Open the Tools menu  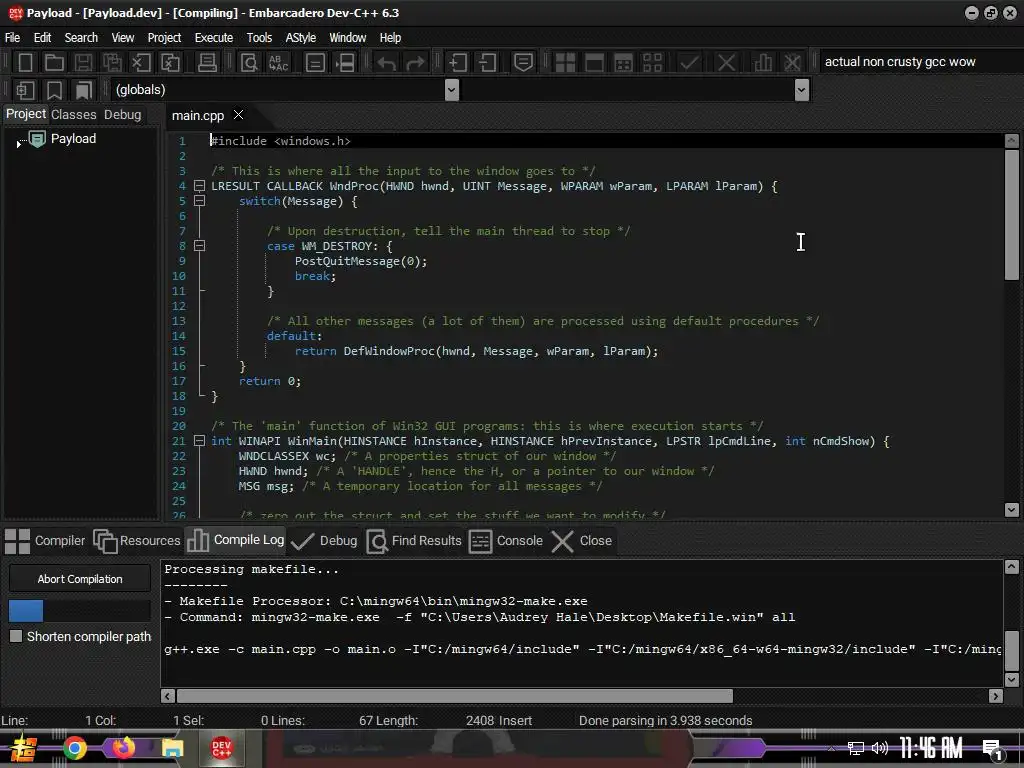[259, 38]
